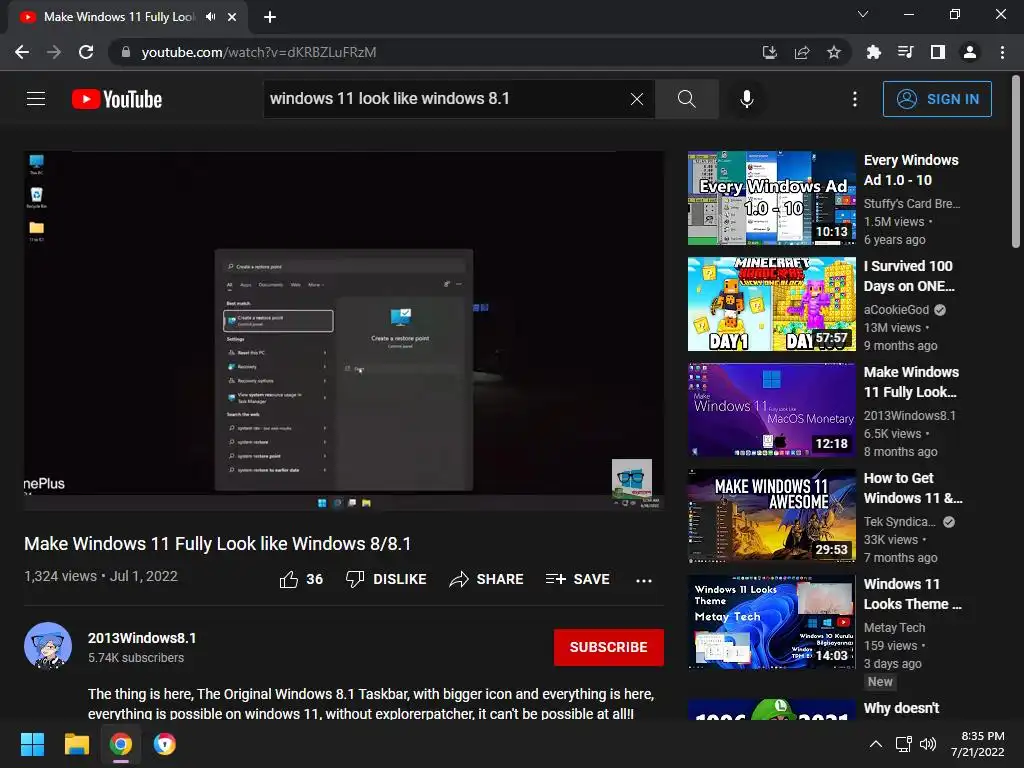Viewport: 1024px width, 768px height.
Task: Open the YouTube hamburger guide menu
Action: pos(36,99)
